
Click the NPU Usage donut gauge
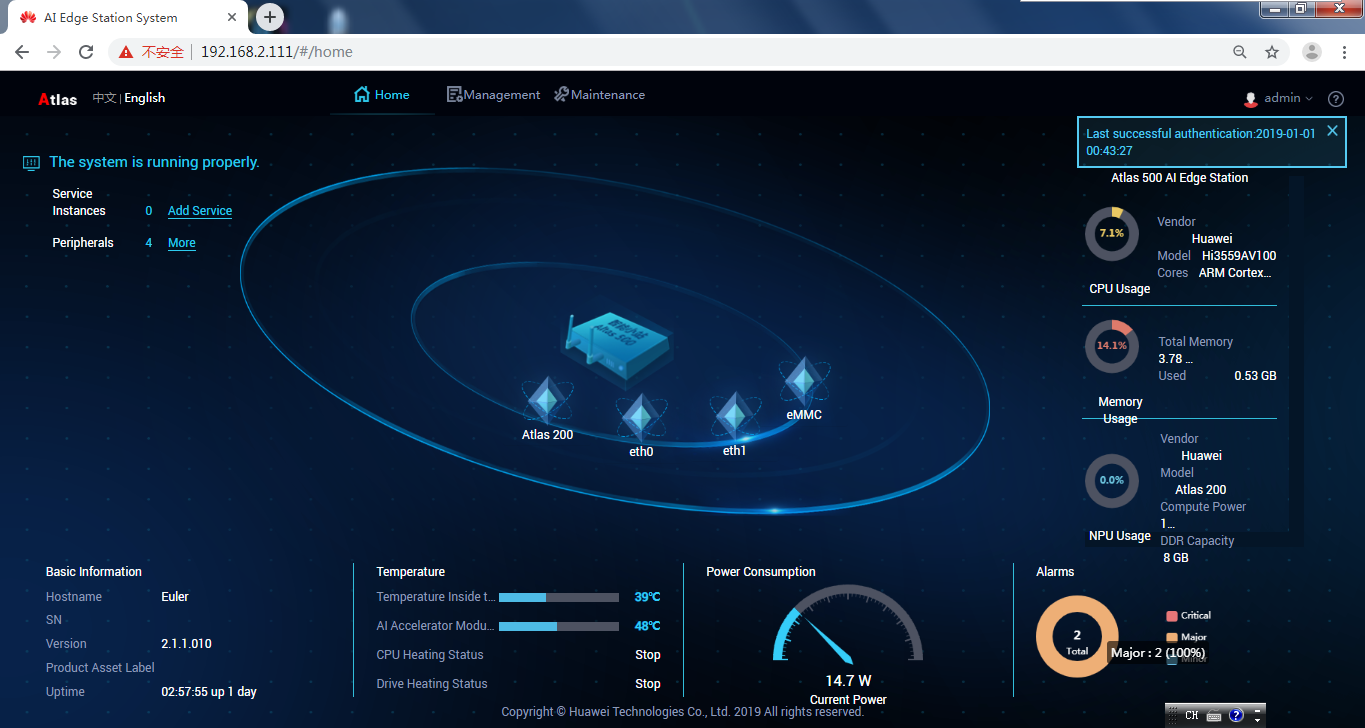[x=1112, y=480]
